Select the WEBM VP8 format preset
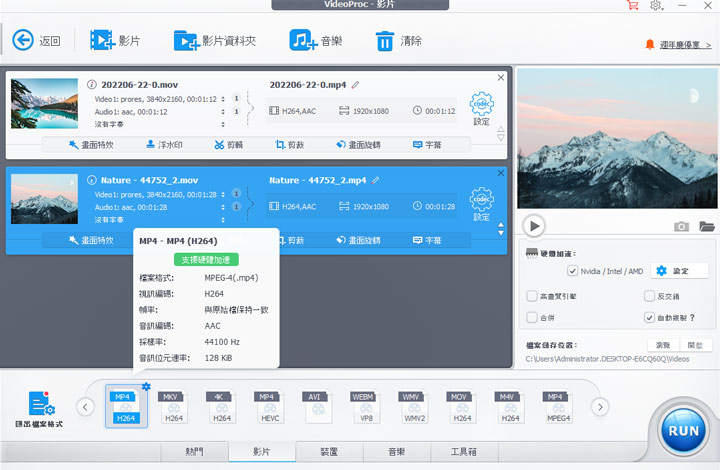The image size is (720, 470). (366, 407)
